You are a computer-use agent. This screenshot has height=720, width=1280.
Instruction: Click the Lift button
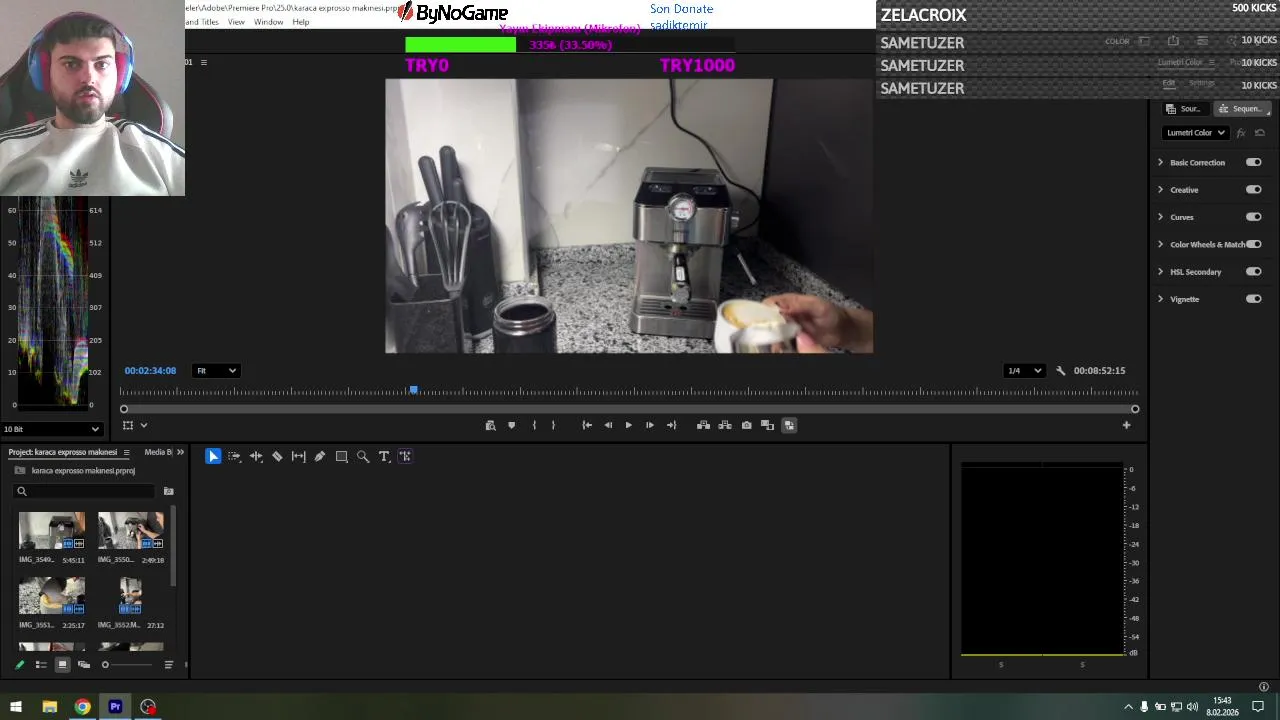pyautogui.click(x=703, y=425)
